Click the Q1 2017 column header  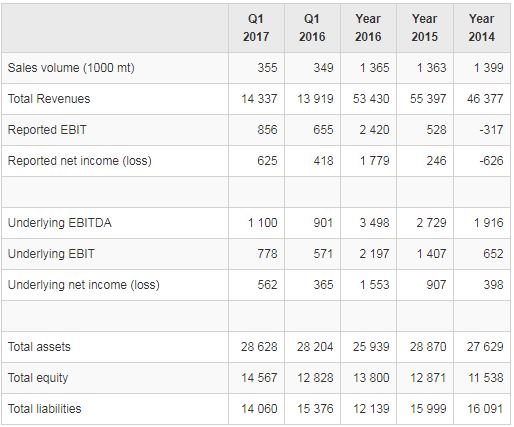click(256, 28)
